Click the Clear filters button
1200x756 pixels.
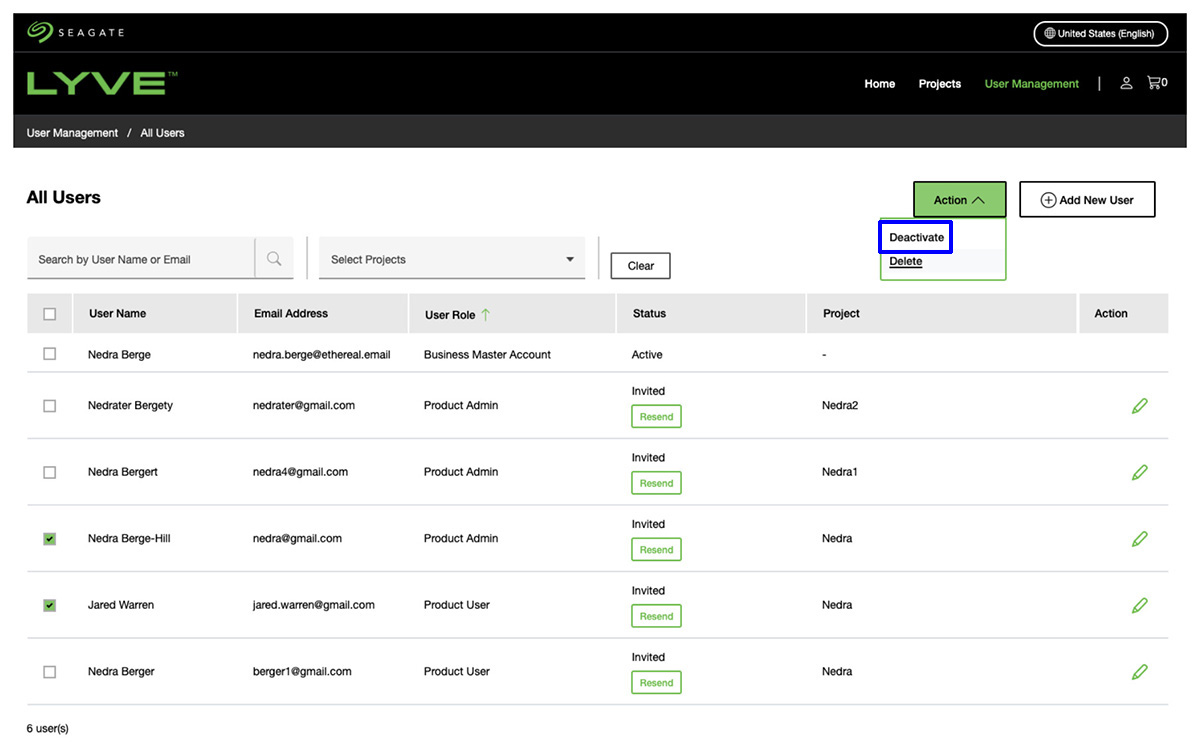[641, 266]
